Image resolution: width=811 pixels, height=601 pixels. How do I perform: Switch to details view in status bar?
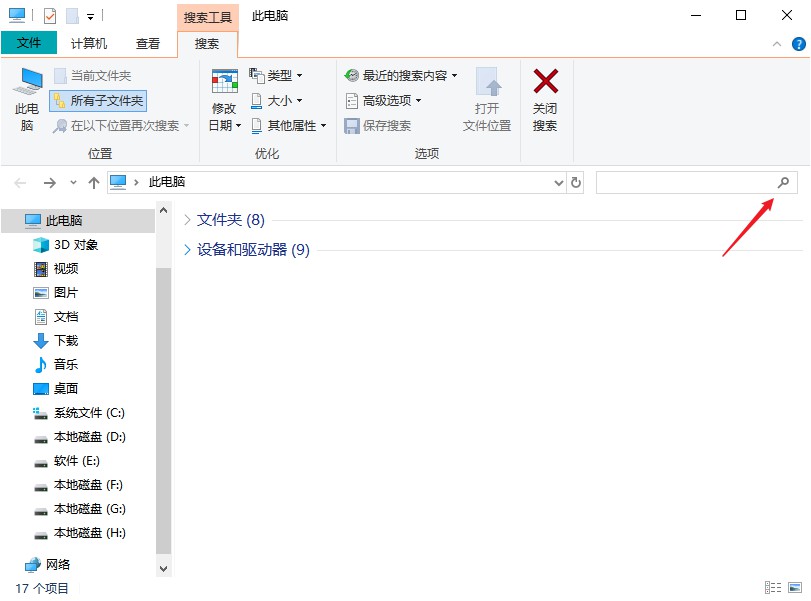pyautogui.click(x=772, y=587)
